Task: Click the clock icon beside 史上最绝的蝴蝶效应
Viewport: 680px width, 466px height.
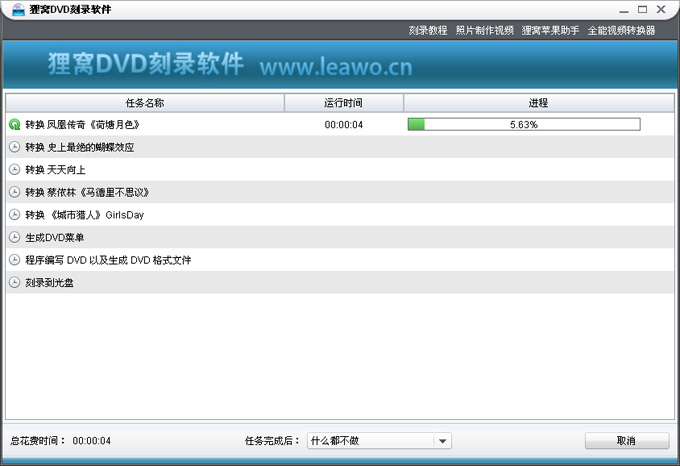Action: pyautogui.click(x=15, y=147)
